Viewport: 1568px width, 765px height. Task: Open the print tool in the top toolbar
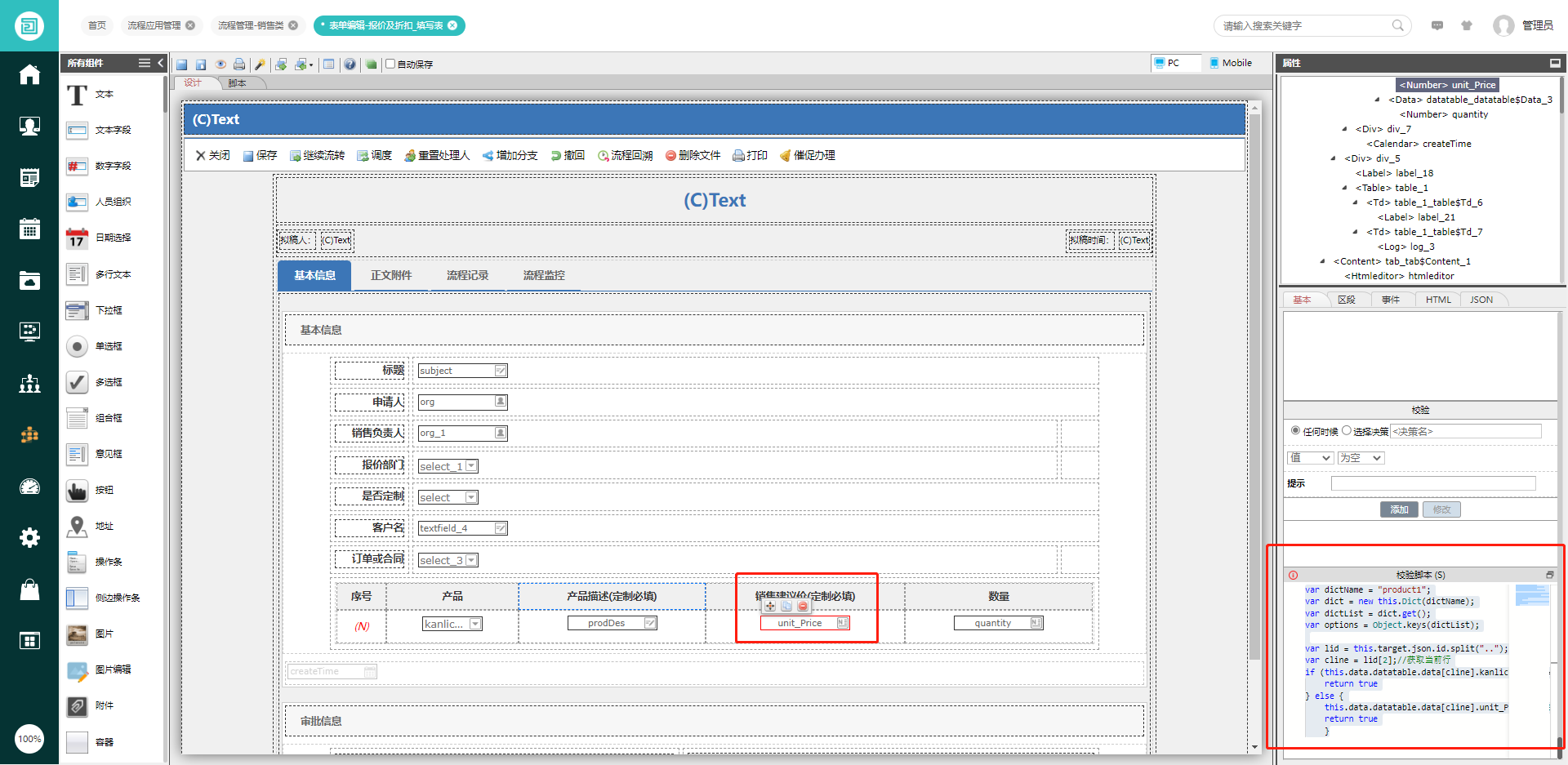pos(239,64)
